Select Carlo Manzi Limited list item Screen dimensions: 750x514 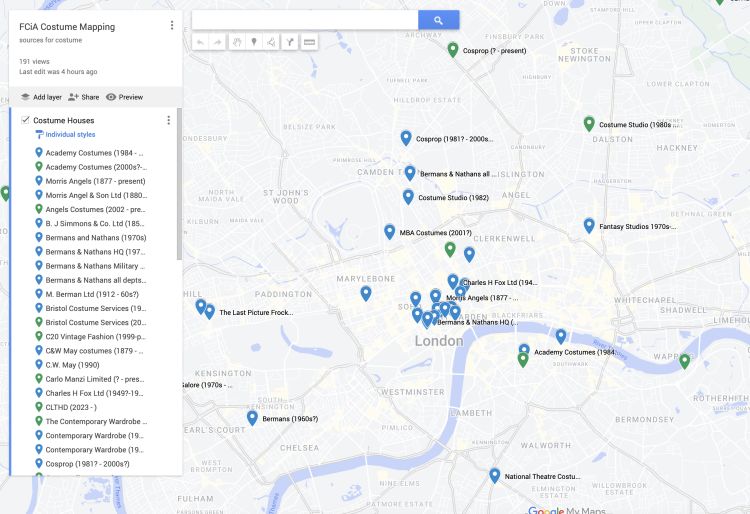90,379
